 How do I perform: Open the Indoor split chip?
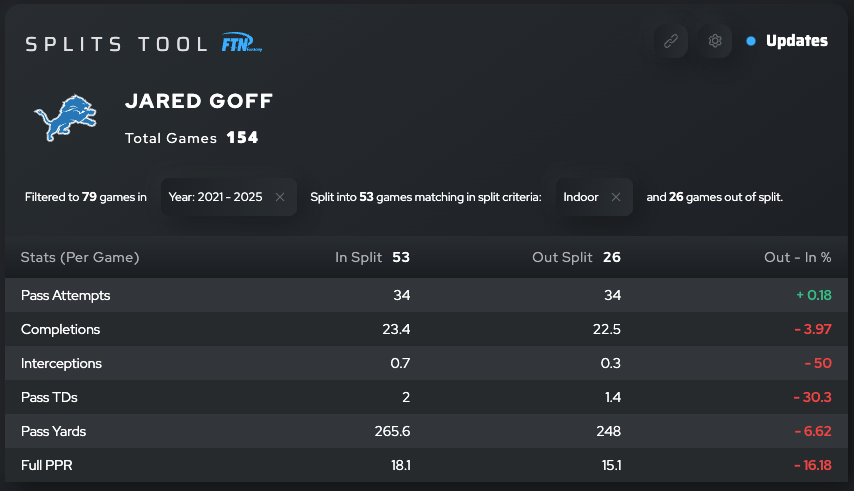click(x=581, y=197)
